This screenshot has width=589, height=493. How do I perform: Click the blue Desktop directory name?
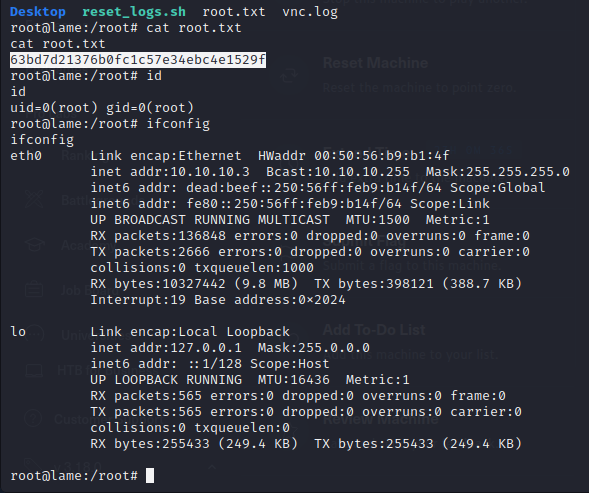(38, 12)
